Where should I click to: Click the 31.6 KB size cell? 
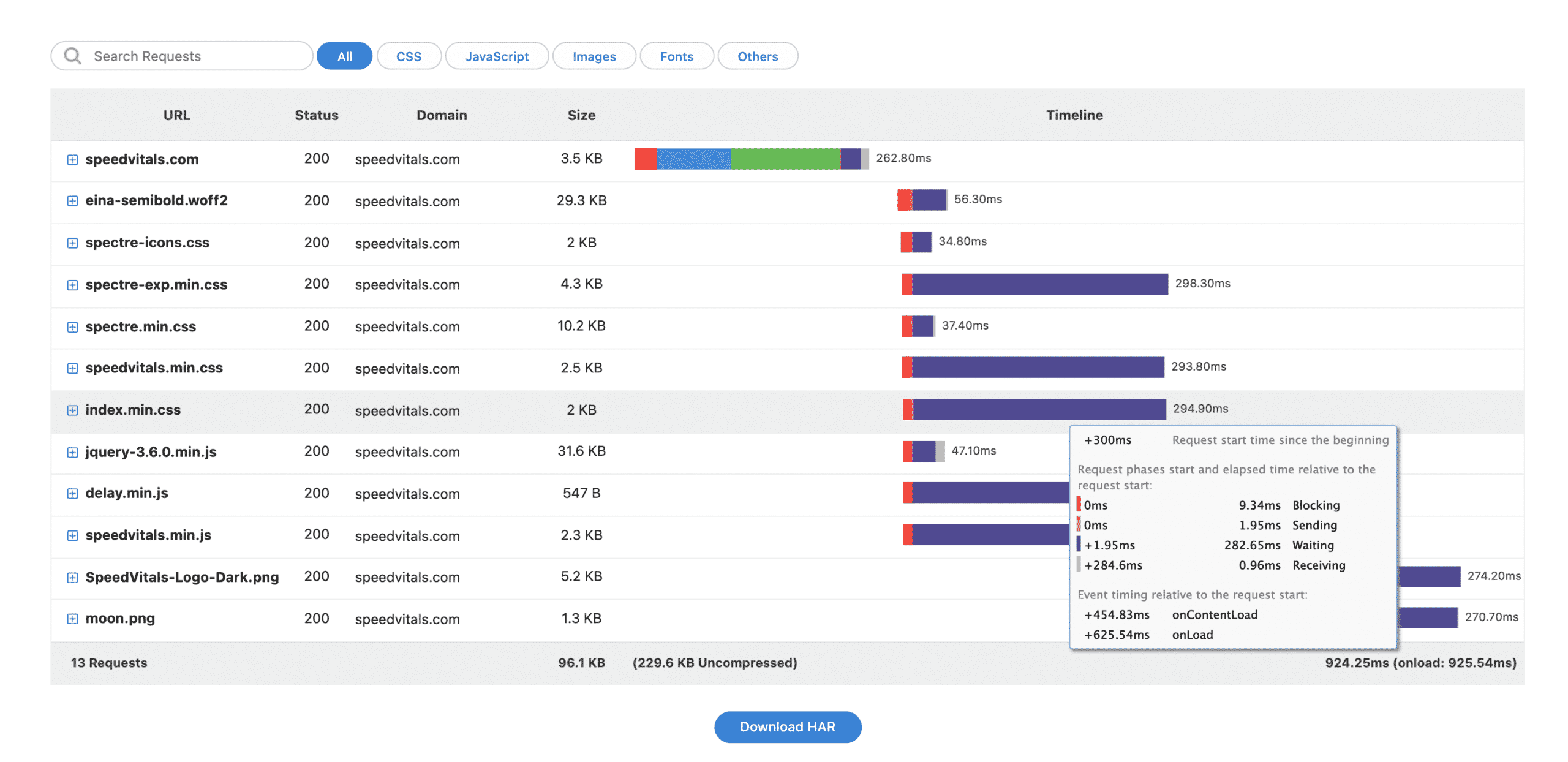tap(581, 451)
